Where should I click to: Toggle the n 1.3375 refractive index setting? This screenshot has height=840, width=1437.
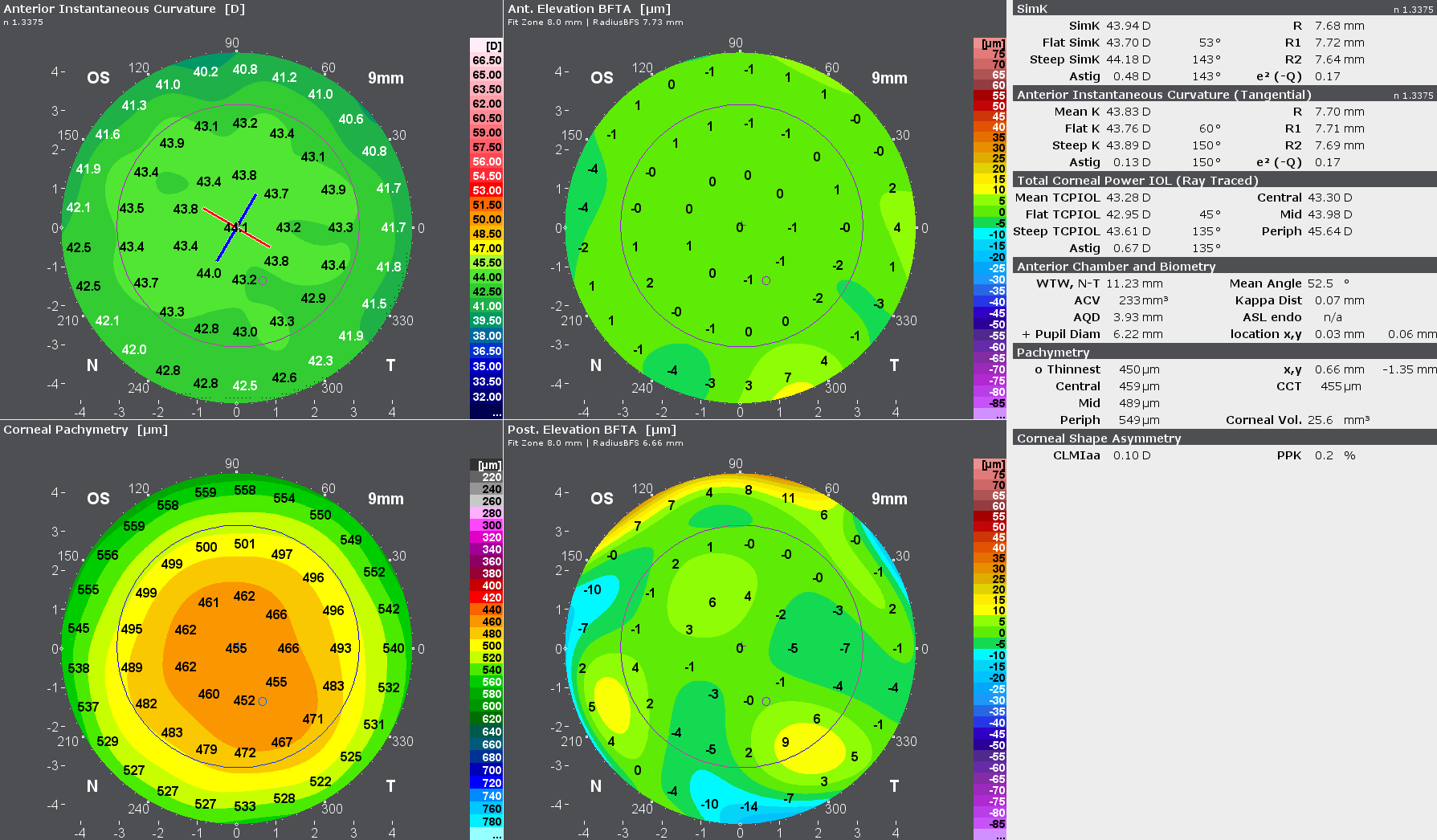1415,7
